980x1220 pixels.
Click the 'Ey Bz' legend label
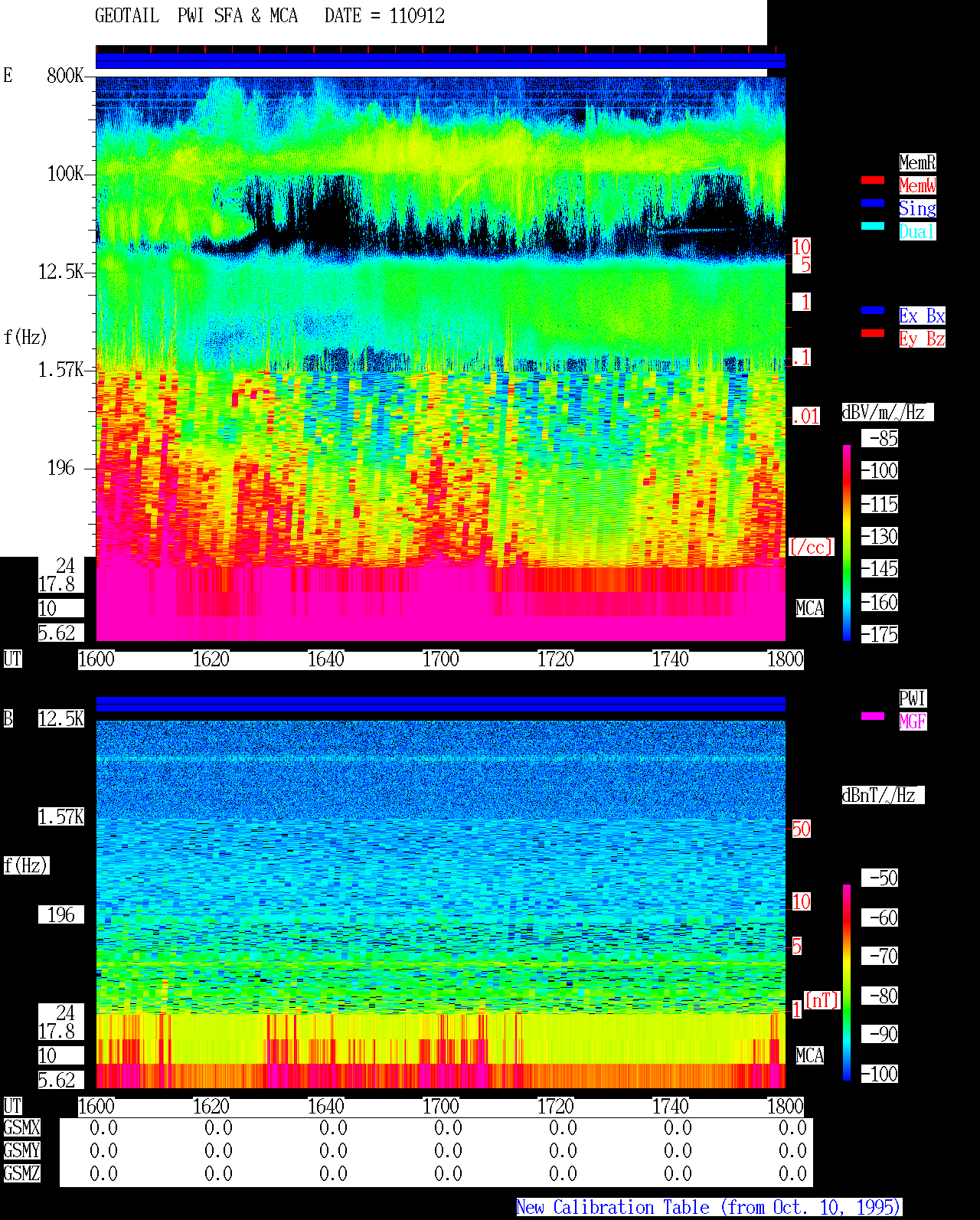pos(922,339)
